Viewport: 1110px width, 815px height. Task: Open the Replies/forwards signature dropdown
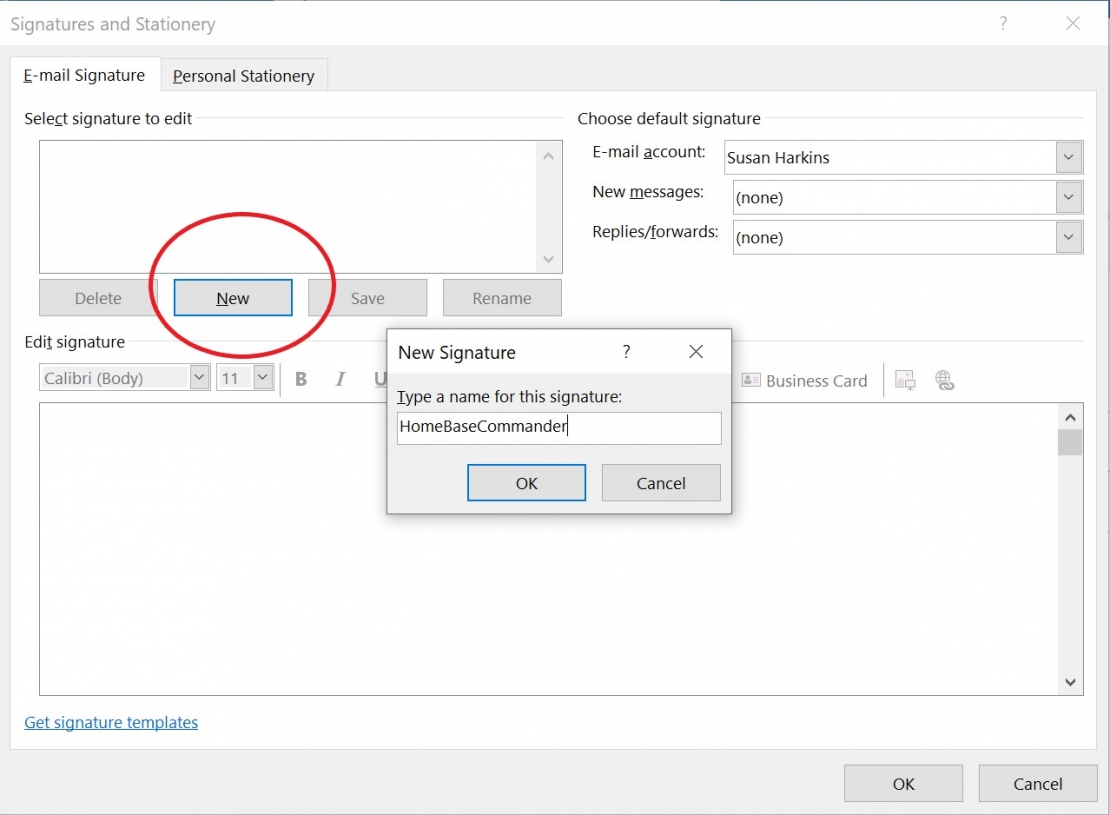click(x=1068, y=237)
